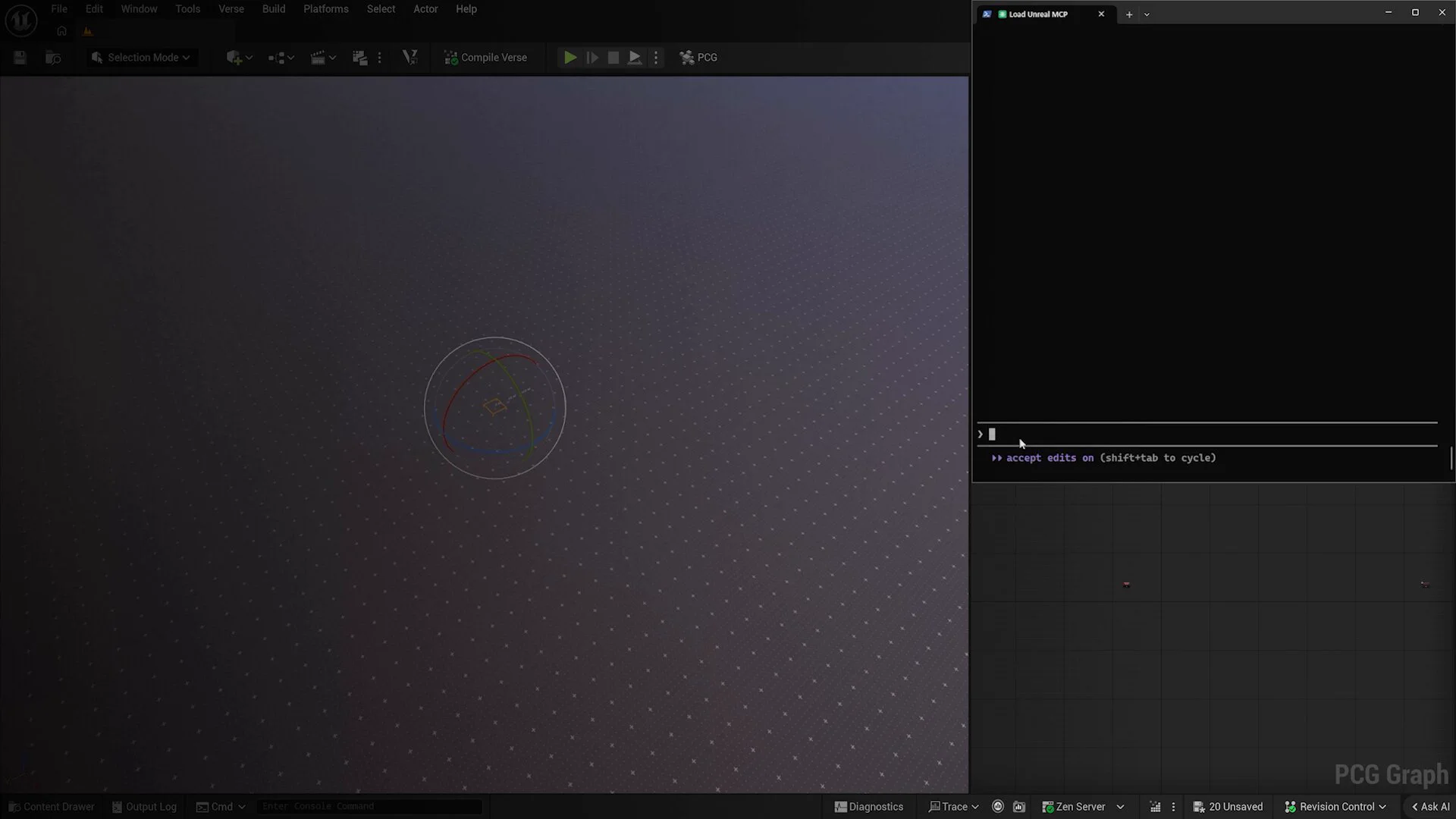Click the trace pause circle icon
The width and height of the screenshot is (1456, 819).
[x=998, y=807]
